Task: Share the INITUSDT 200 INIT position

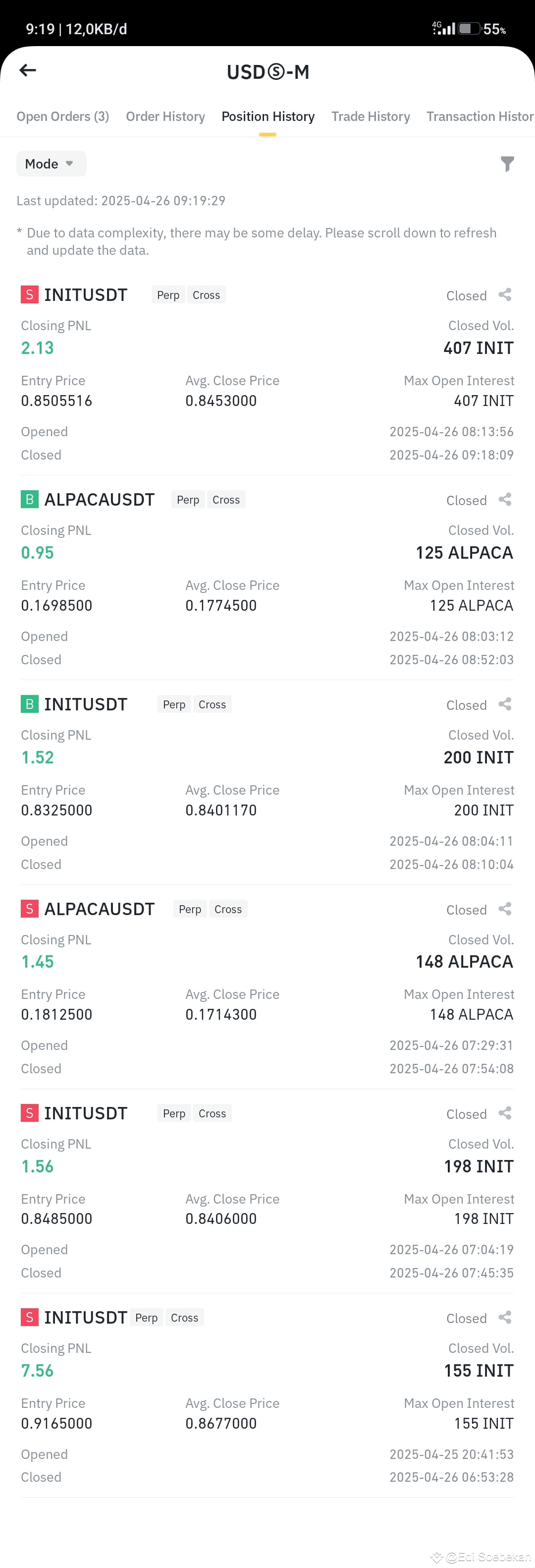Action: pyautogui.click(x=505, y=704)
